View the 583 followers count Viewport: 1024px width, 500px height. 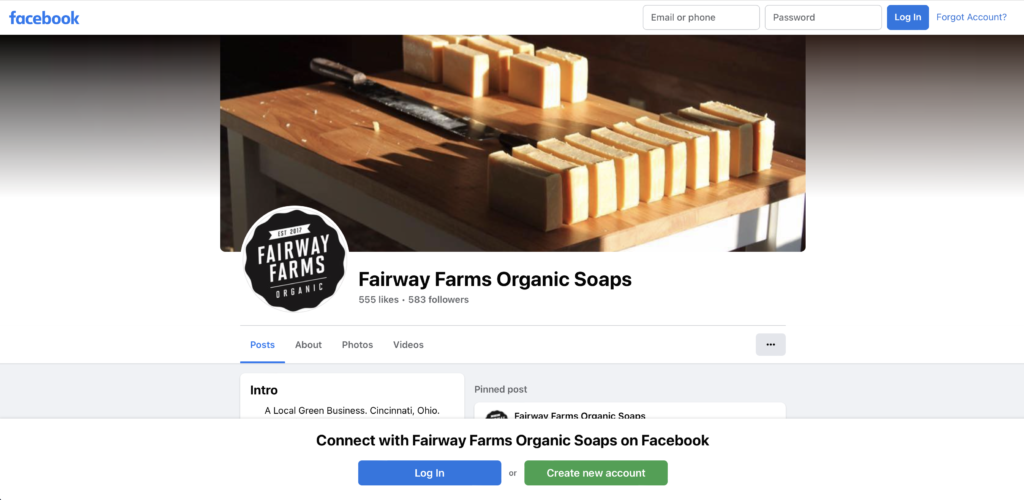coord(438,300)
